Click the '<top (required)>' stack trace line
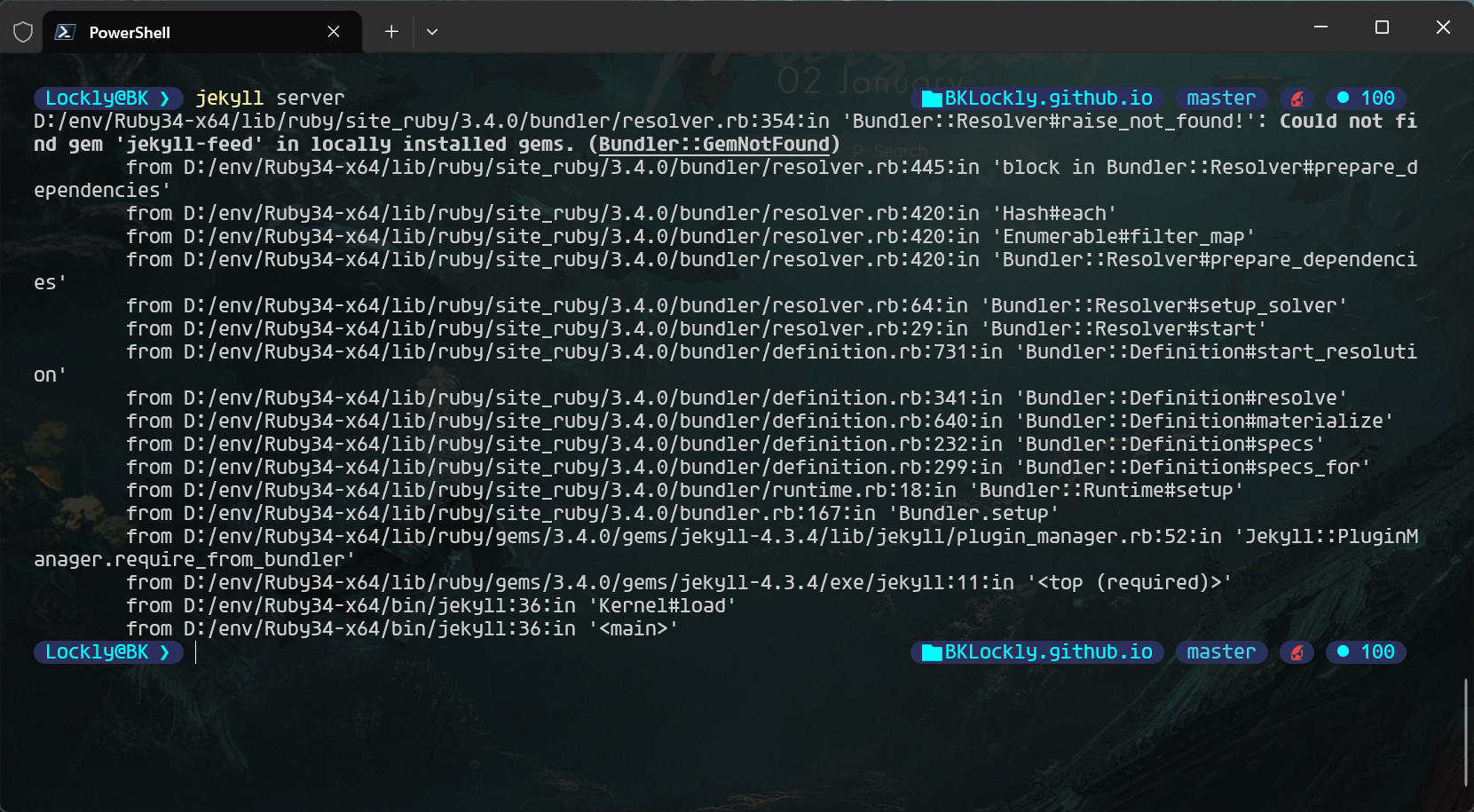1474x812 pixels. point(679,582)
